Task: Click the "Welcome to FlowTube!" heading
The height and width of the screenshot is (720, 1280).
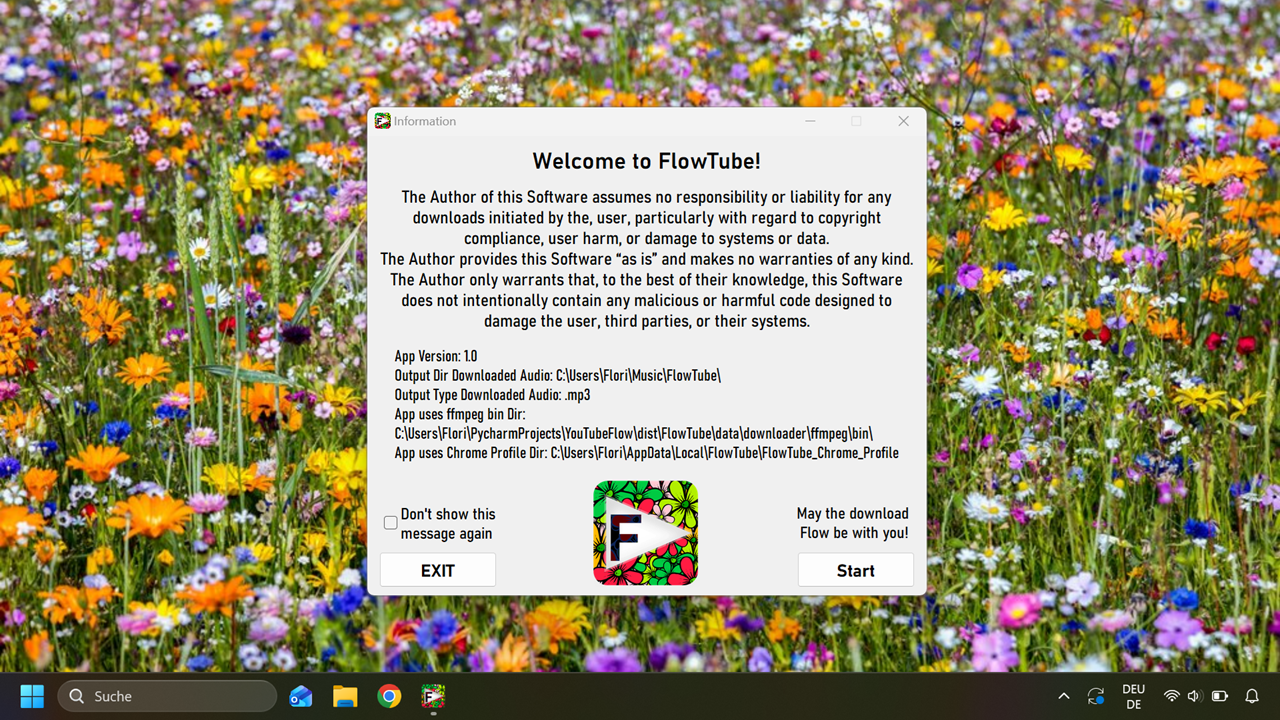Action: (646, 161)
